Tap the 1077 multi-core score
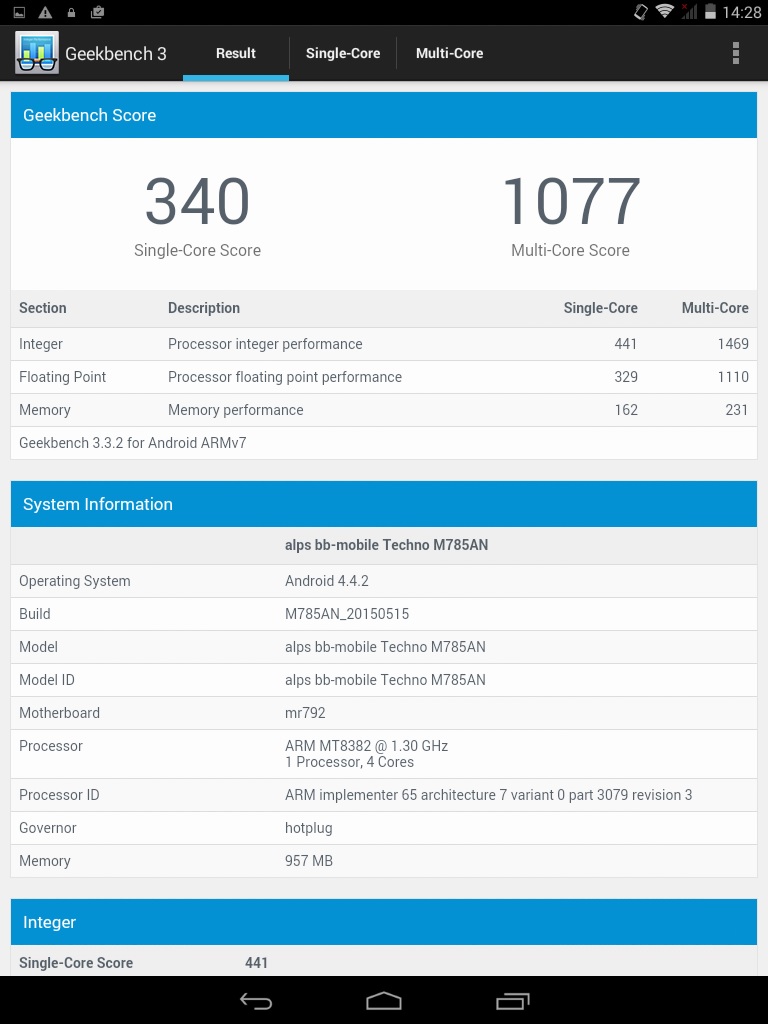 (571, 201)
